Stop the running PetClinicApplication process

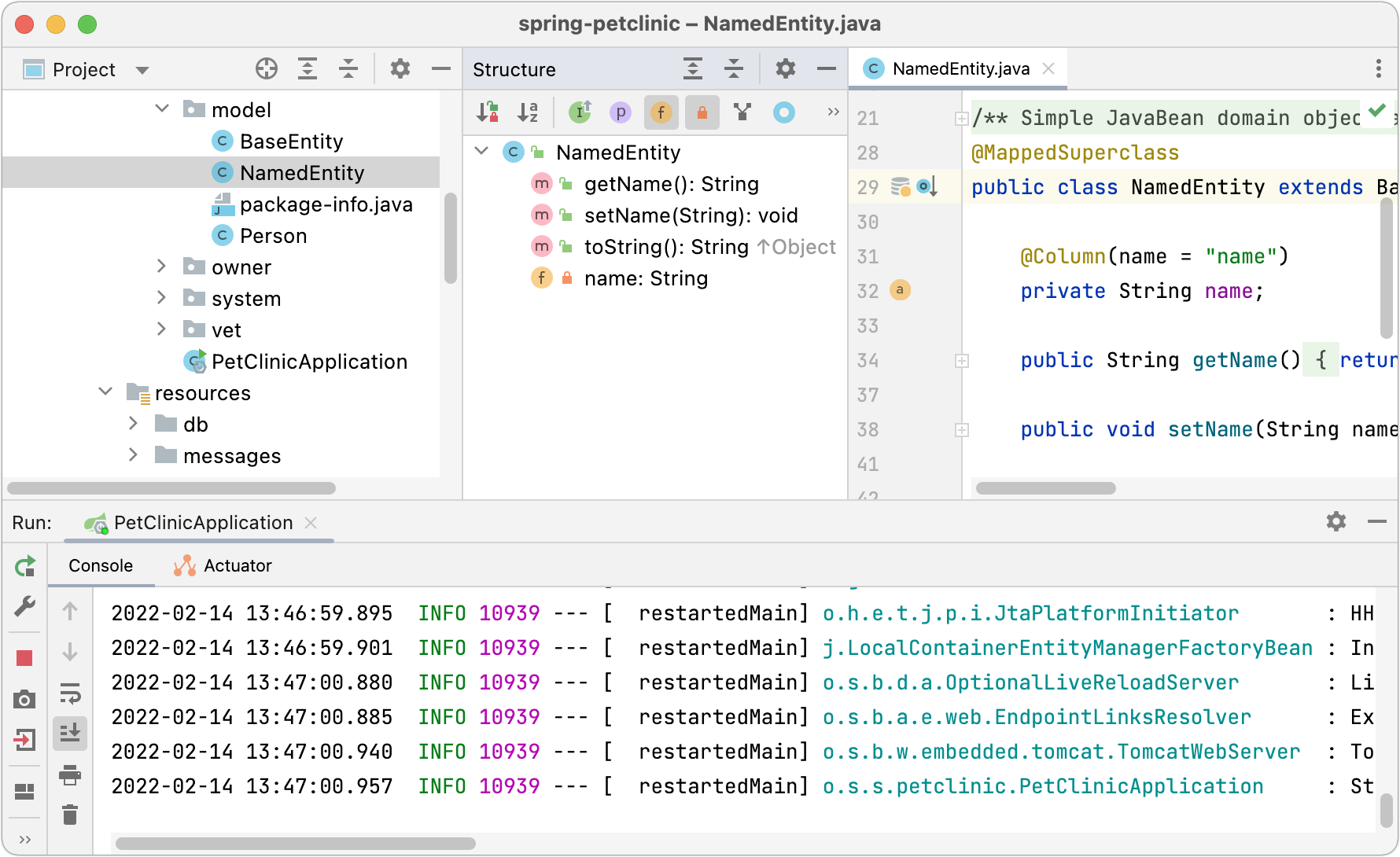click(25, 658)
